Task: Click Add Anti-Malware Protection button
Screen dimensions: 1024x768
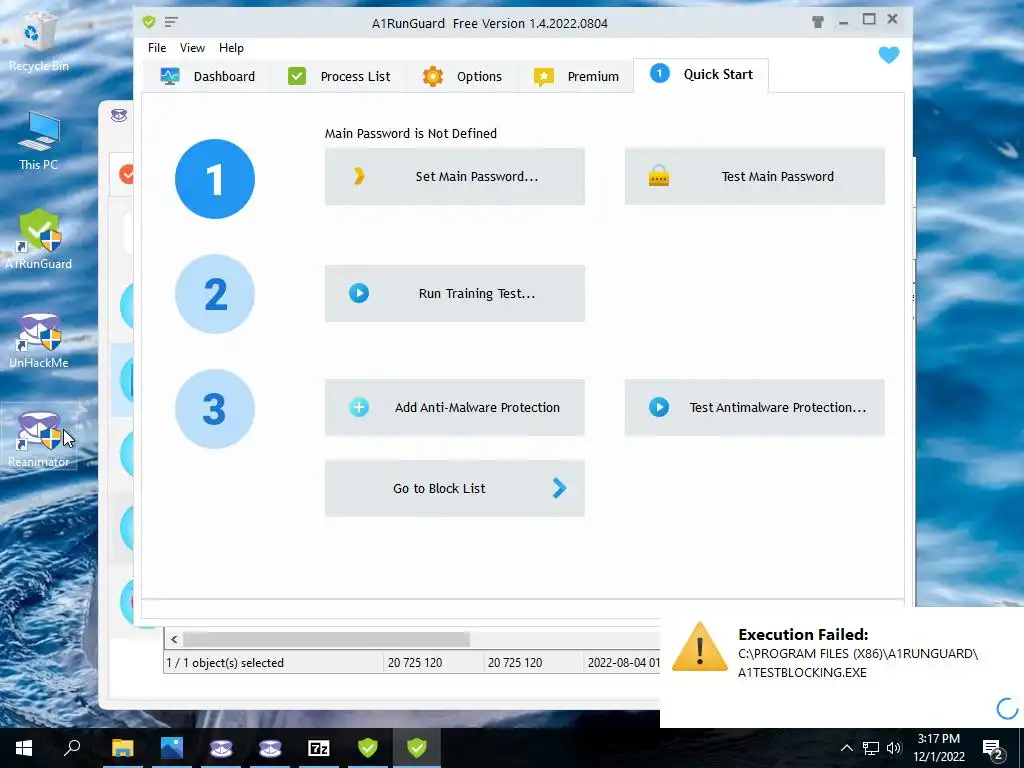Action: (x=455, y=408)
